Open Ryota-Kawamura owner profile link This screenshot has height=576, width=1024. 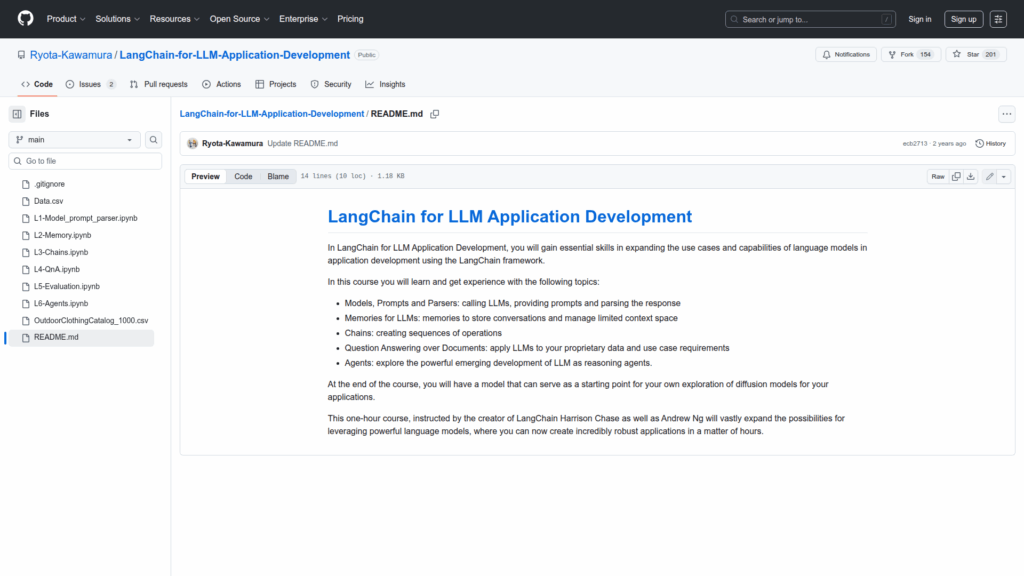tap(71, 55)
